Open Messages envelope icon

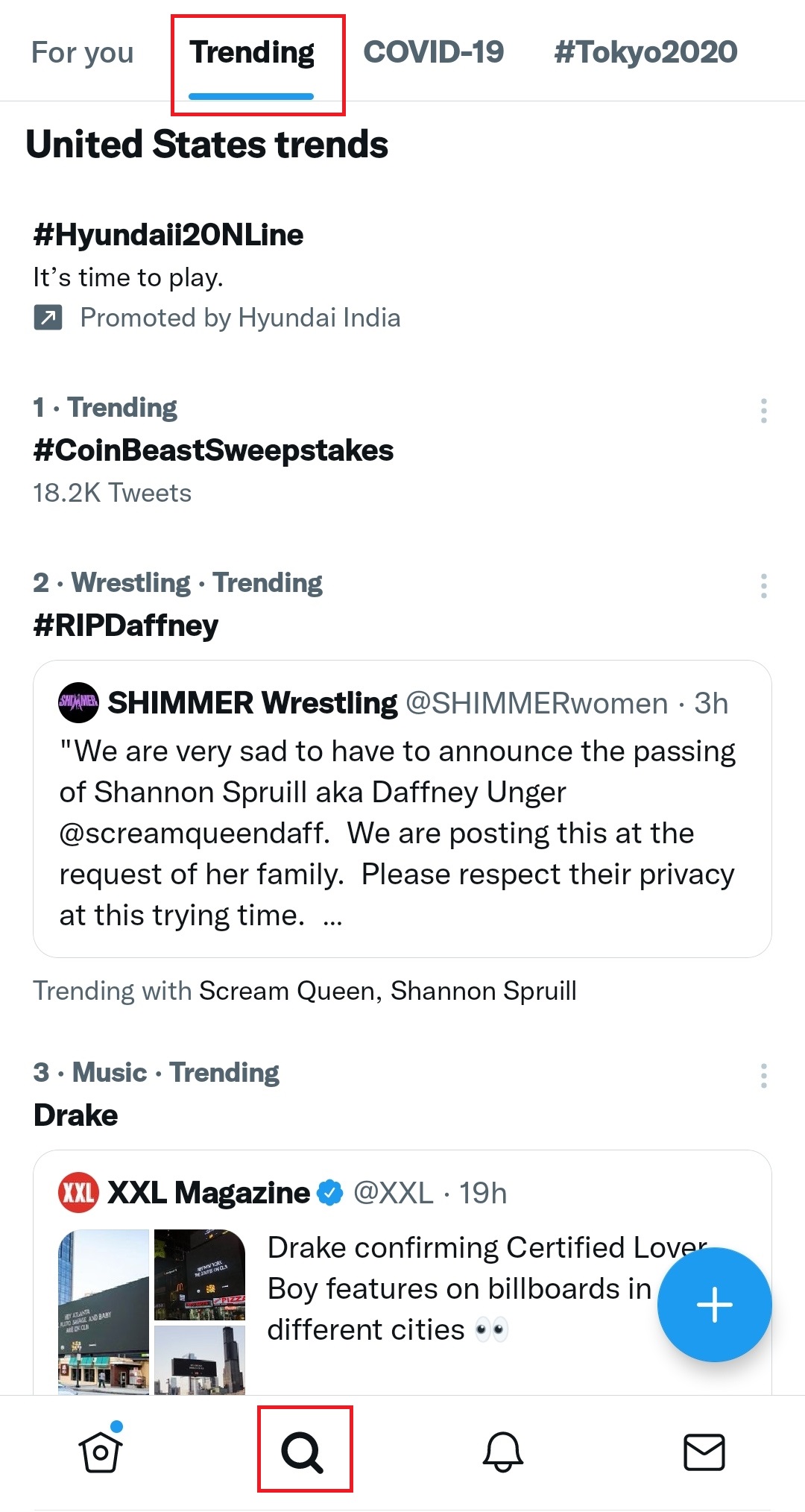click(704, 1451)
